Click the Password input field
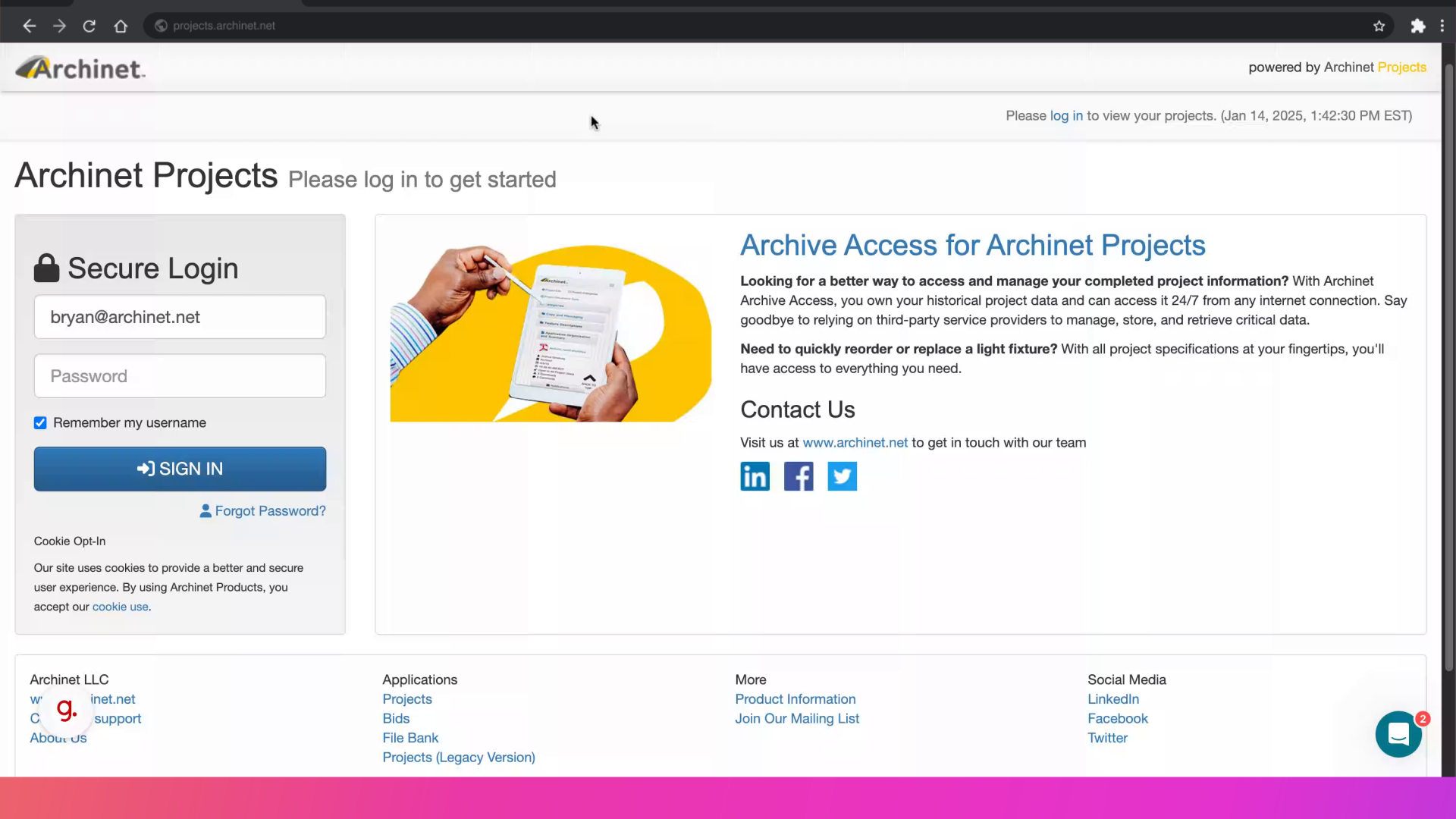This screenshot has width=1456, height=819. (179, 375)
